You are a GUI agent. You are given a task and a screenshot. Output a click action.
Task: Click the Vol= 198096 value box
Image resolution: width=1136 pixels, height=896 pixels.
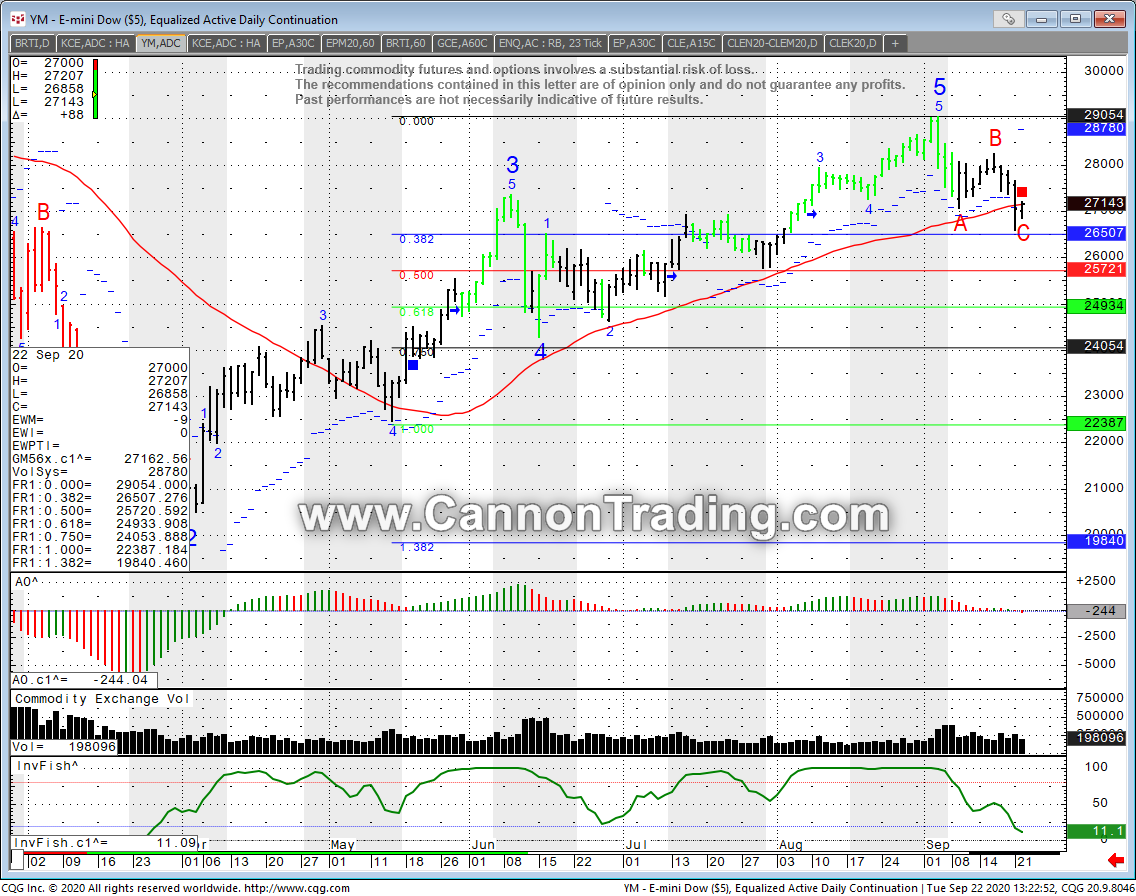click(x=64, y=747)
